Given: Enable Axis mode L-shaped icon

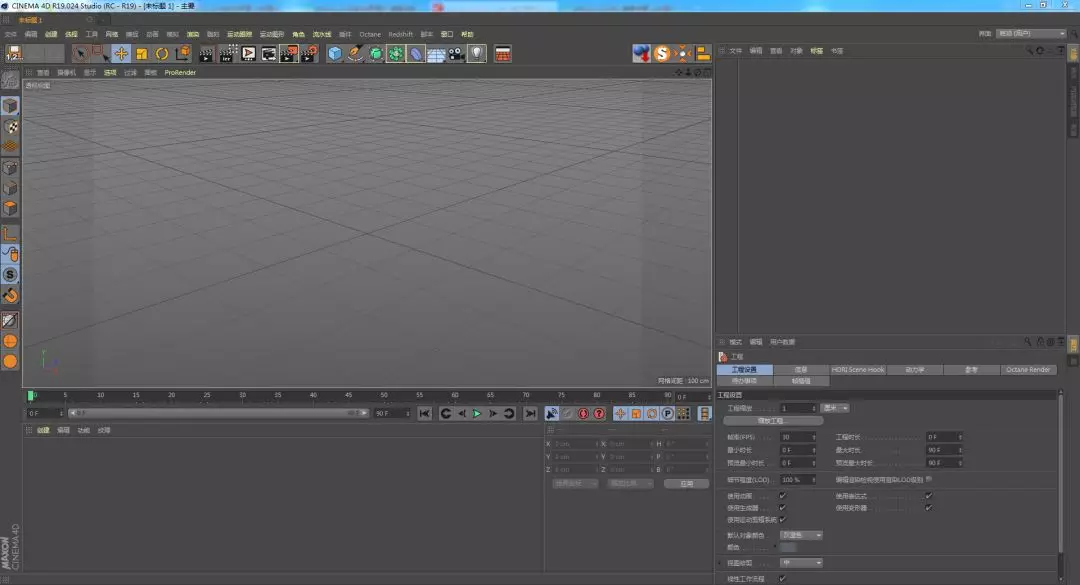Looking at the screenshot, I should (x=10, y=234).
